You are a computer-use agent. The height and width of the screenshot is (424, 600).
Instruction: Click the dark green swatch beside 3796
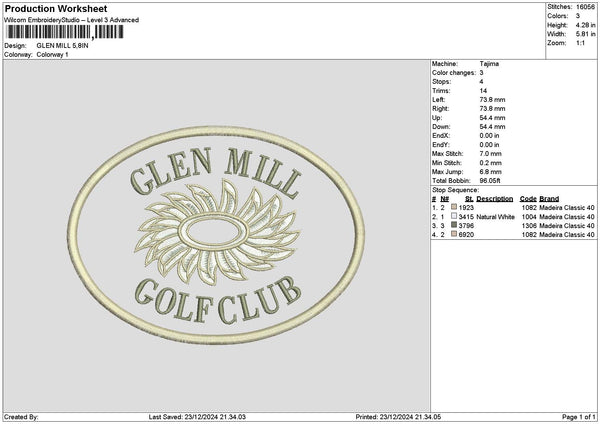point(454,225)
